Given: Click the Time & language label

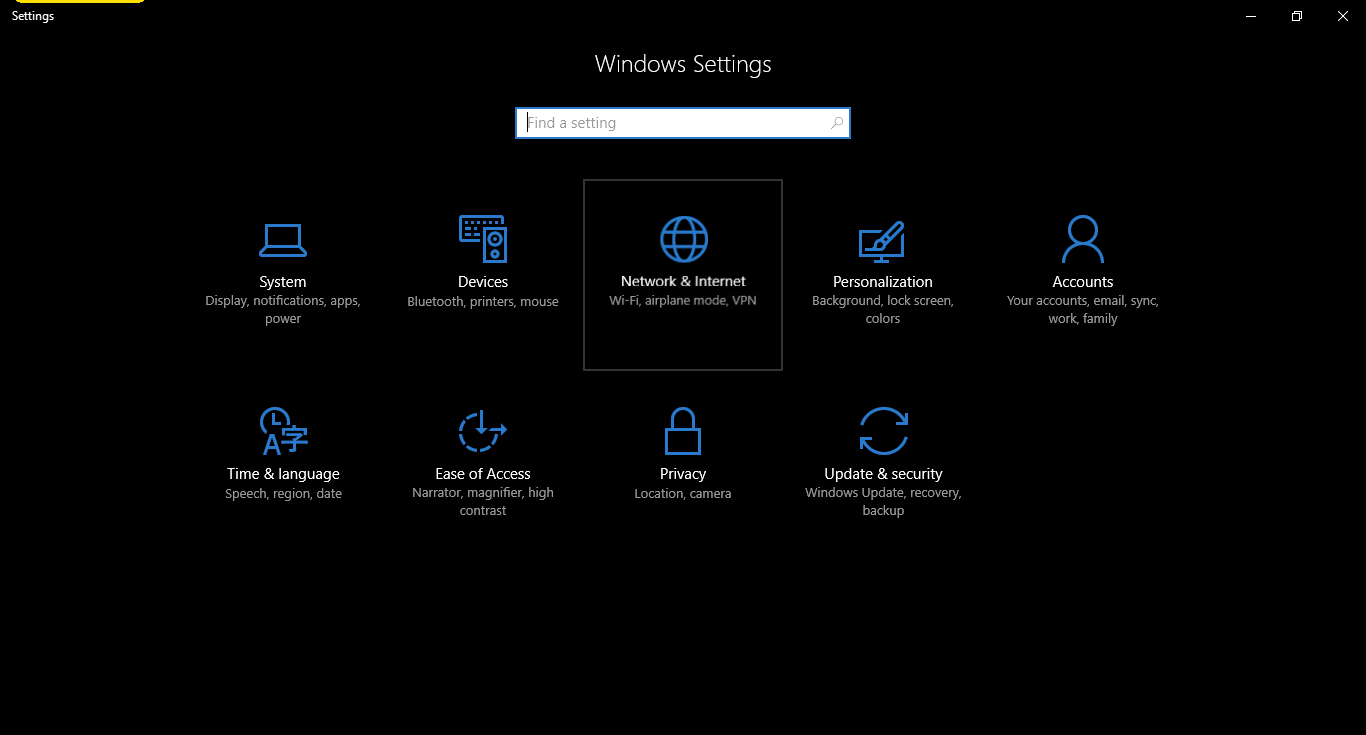Looking at the screenshot, I should (x=283, y=474).
